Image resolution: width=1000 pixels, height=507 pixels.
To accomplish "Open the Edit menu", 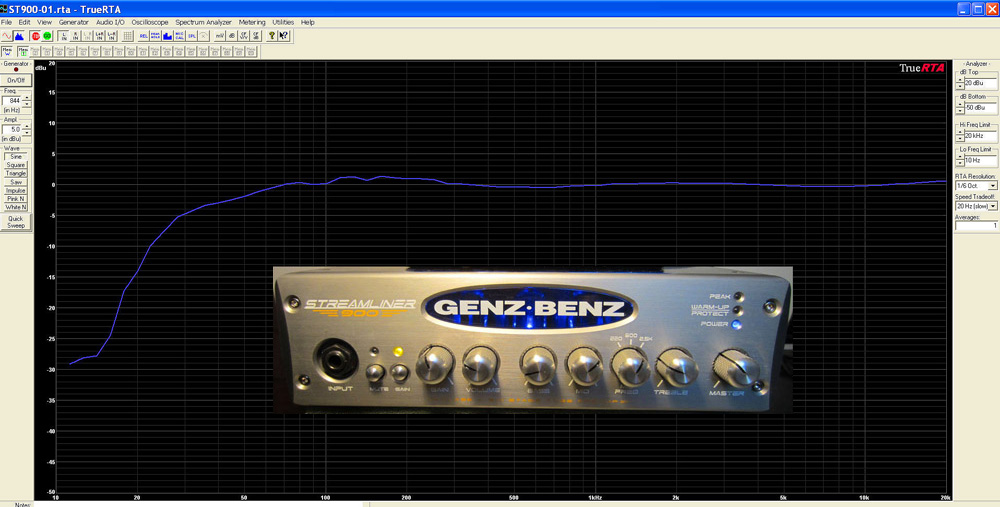I will click(24, 22).
